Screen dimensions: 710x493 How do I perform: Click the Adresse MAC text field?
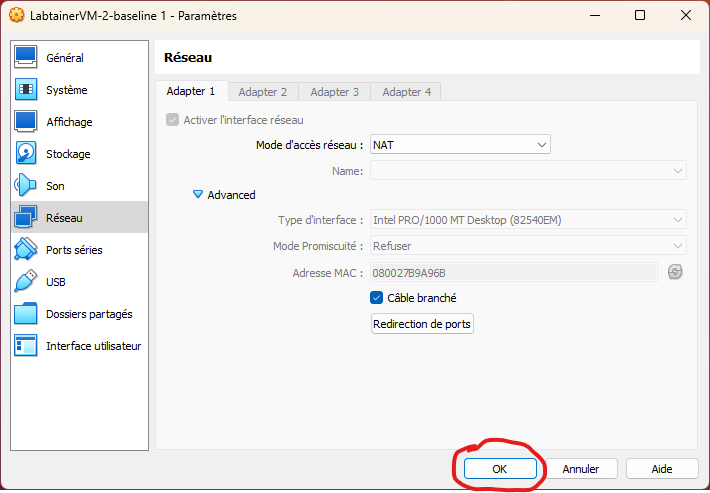tap(513, 272)
